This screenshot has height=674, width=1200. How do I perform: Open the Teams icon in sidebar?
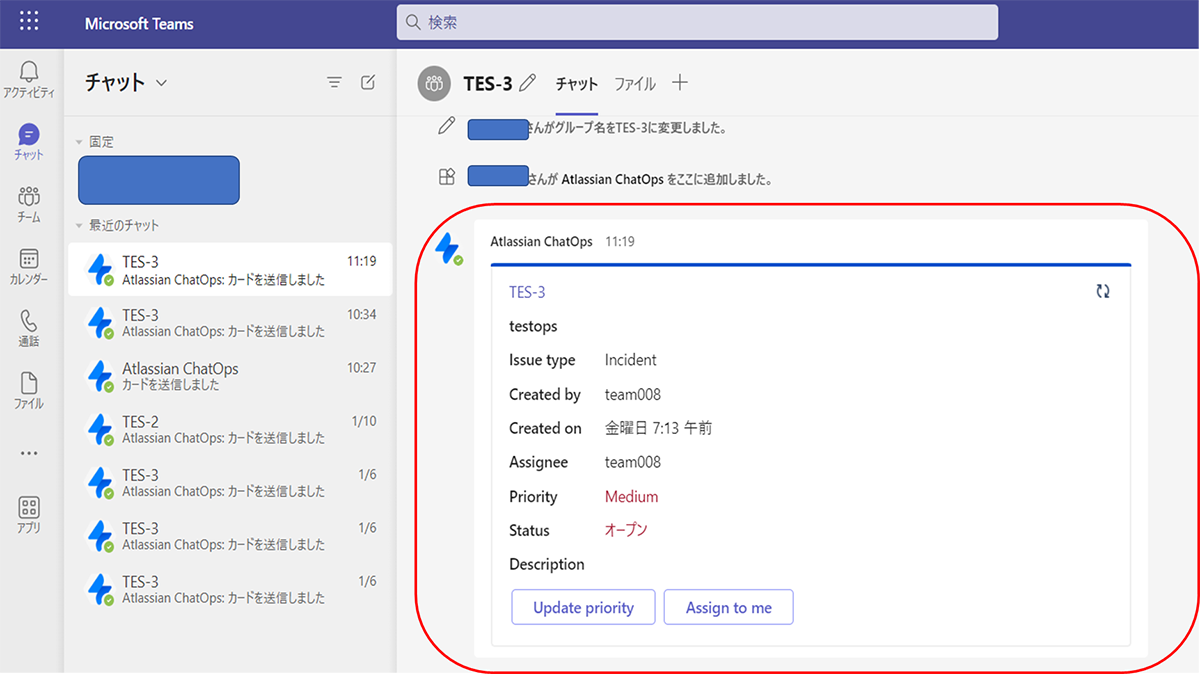(x=29, y=196)
